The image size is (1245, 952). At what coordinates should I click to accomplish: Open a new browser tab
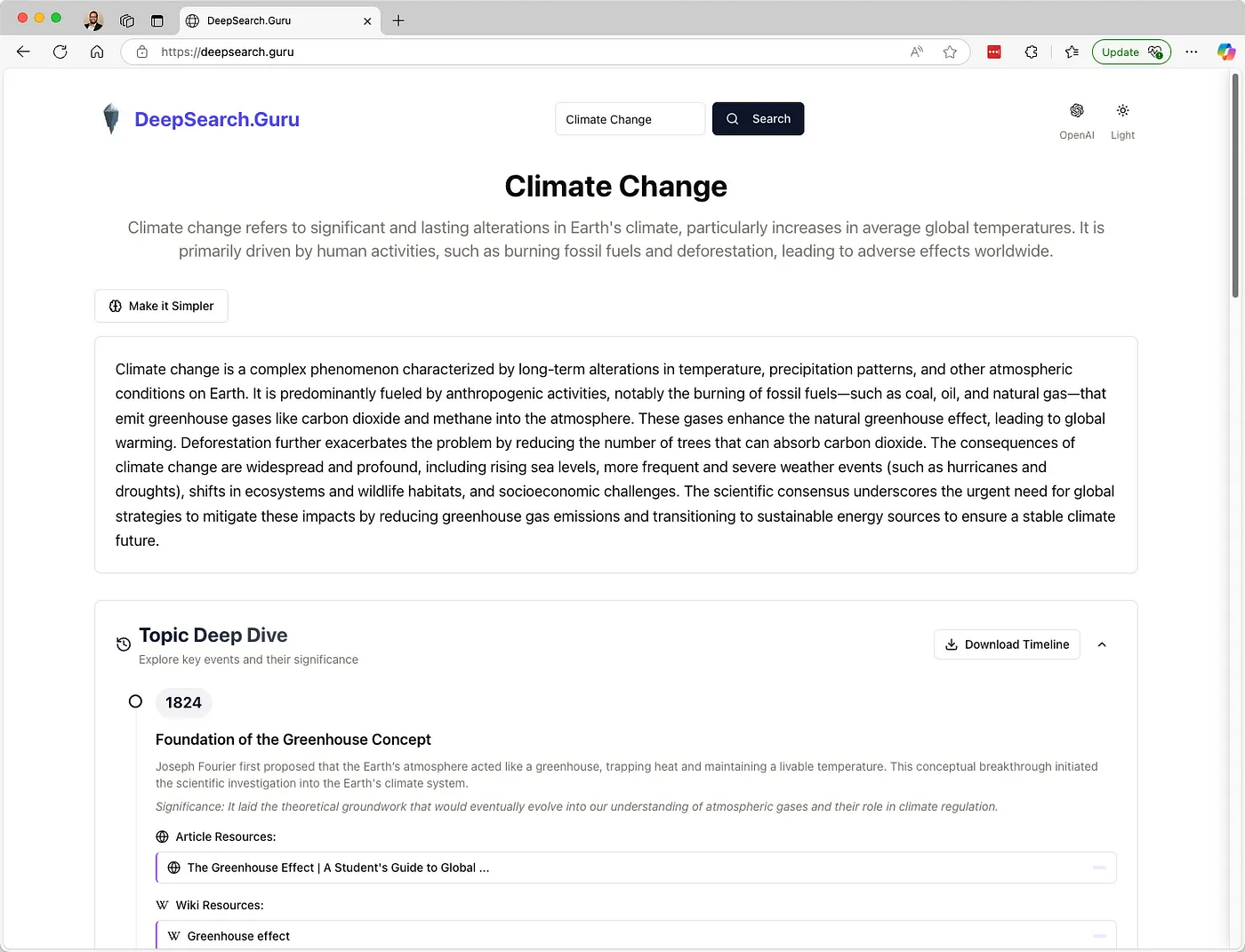tap(398, 20)
